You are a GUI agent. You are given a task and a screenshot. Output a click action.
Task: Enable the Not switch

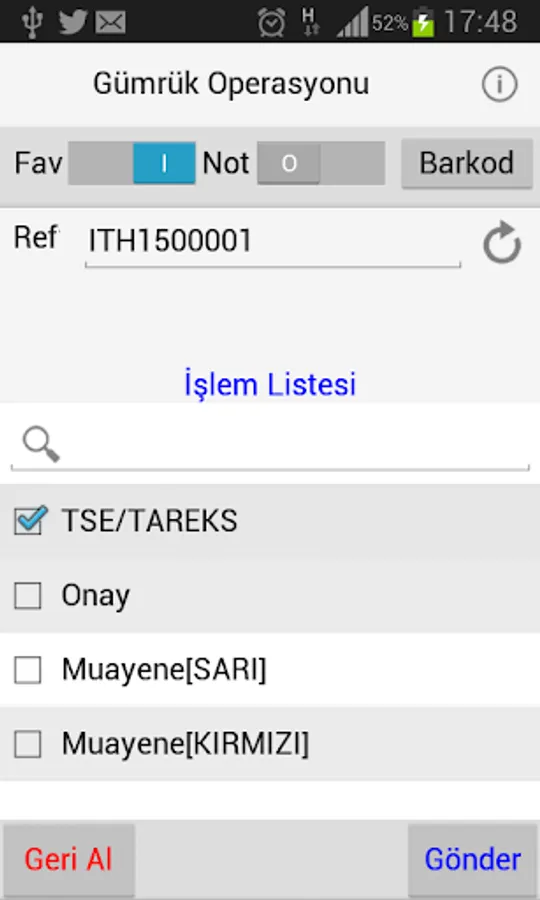[321, 164]
